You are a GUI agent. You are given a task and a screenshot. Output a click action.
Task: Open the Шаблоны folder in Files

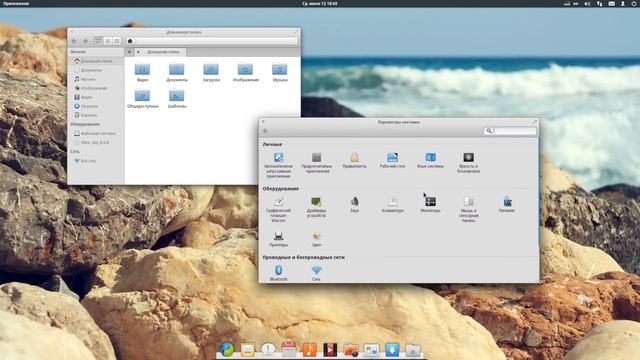[177, 99]
